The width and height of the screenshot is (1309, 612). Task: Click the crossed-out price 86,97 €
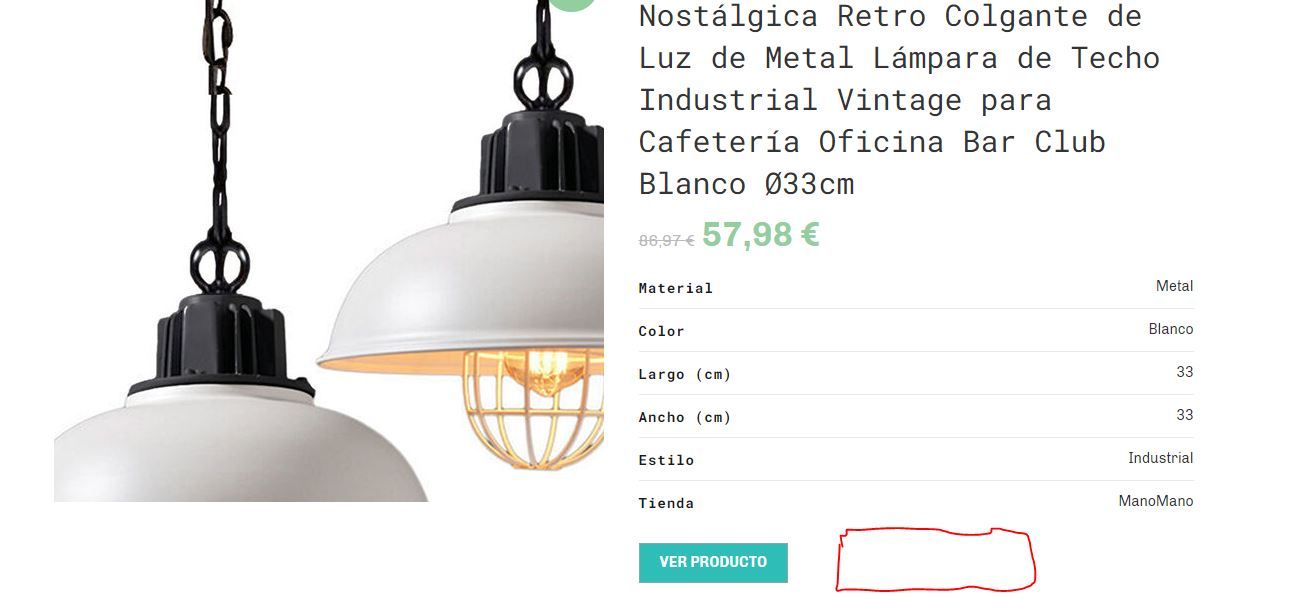click(x=667, y=240)
